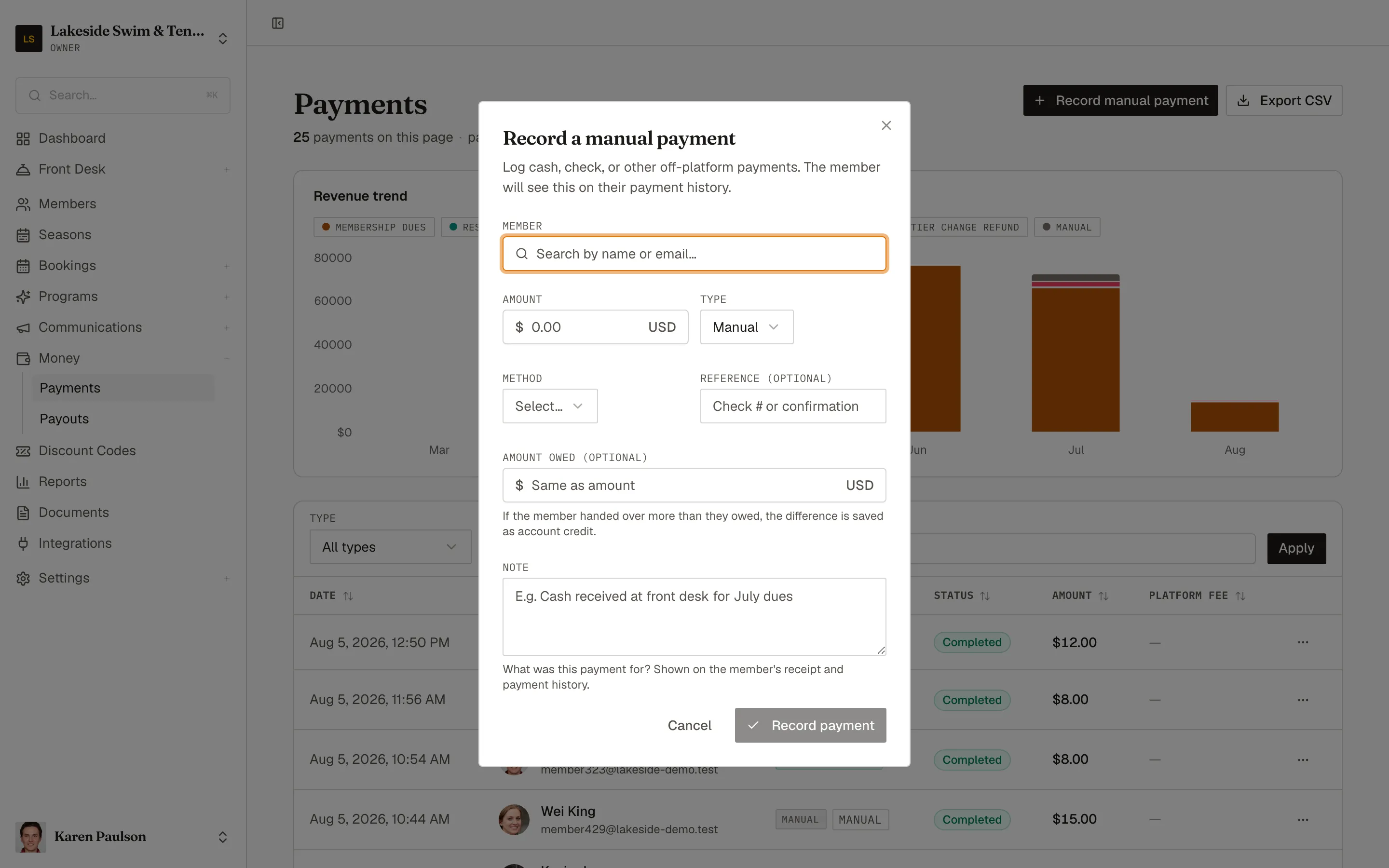The height and width of the screenshot is (868, 1389).
Task: Click the Programs sparkle icon
Action: pos(23,297)
